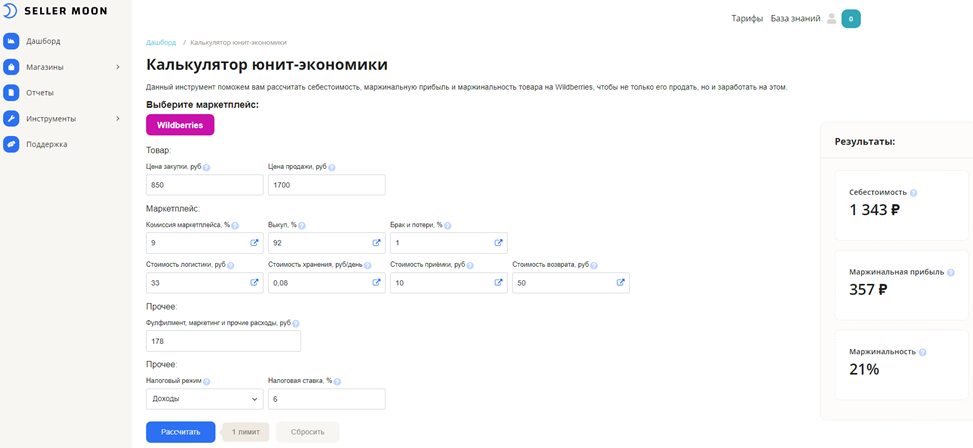973x448 pixels.
Task: Show help for Налоговая ставка
Action: coord(338,382)
